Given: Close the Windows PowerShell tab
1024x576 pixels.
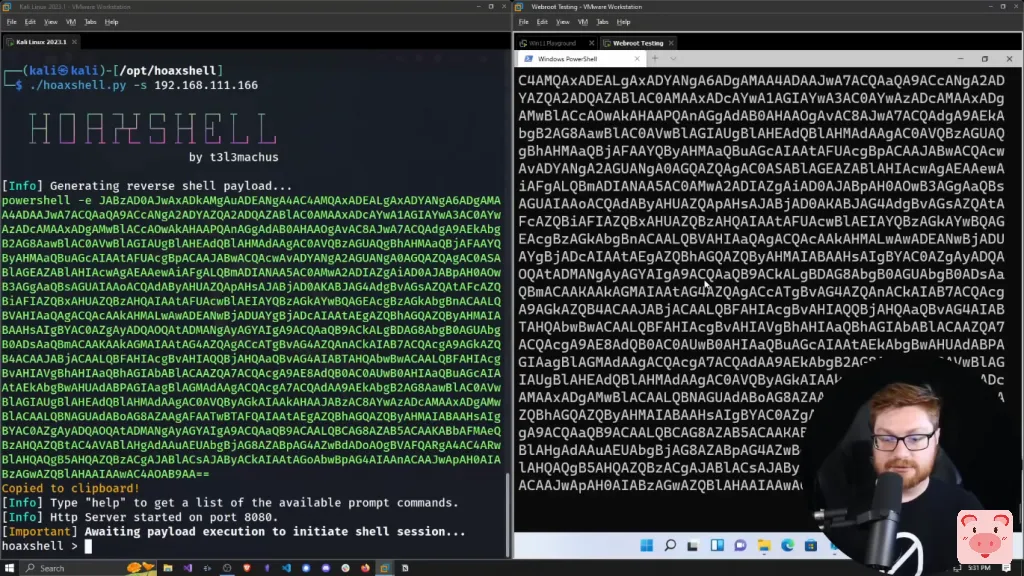Looking at the screenshot, I should pyautogui.click(x=637, y=59).
